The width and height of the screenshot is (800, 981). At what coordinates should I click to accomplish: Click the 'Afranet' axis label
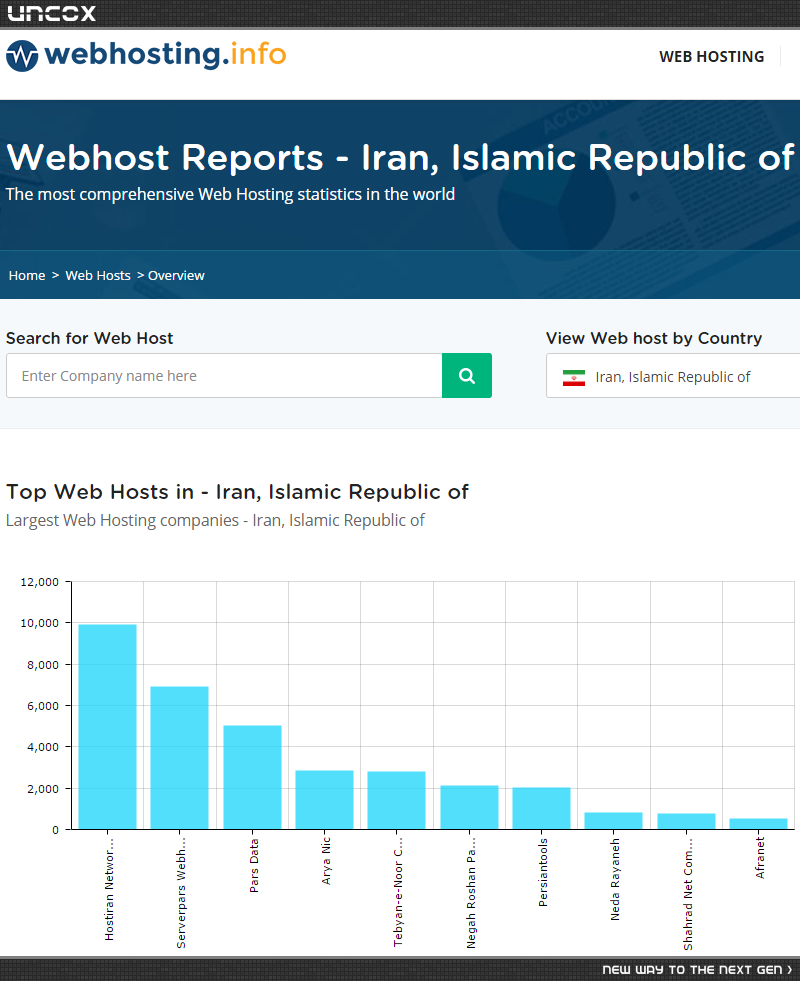[760, 858]
